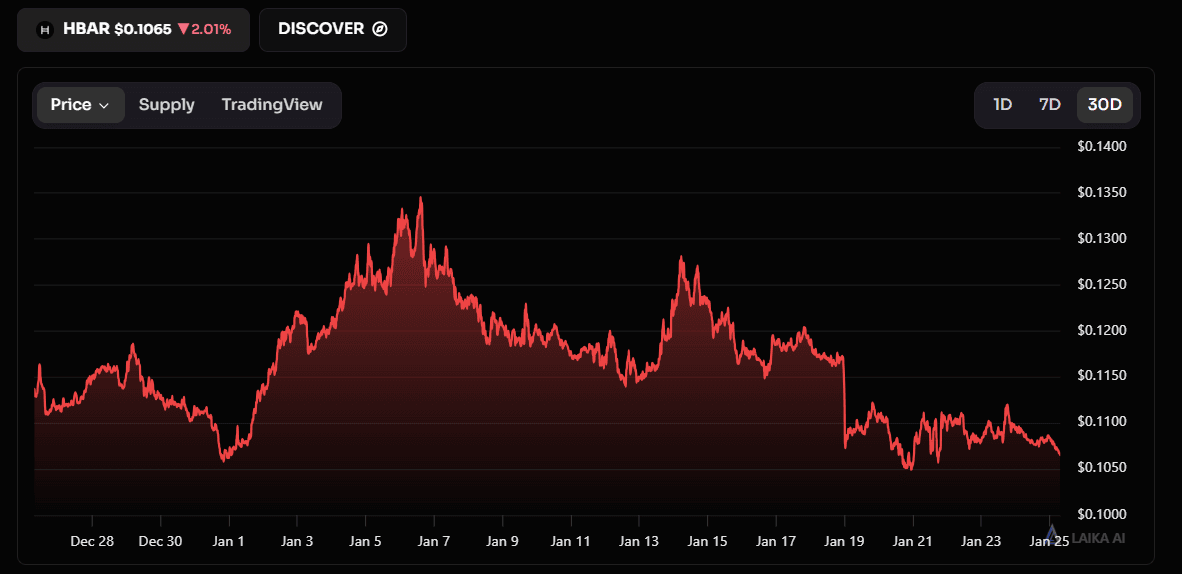The image size is (1182, 574).
Task: Click the Dec 28 date label
Action: tap(92, 542)
